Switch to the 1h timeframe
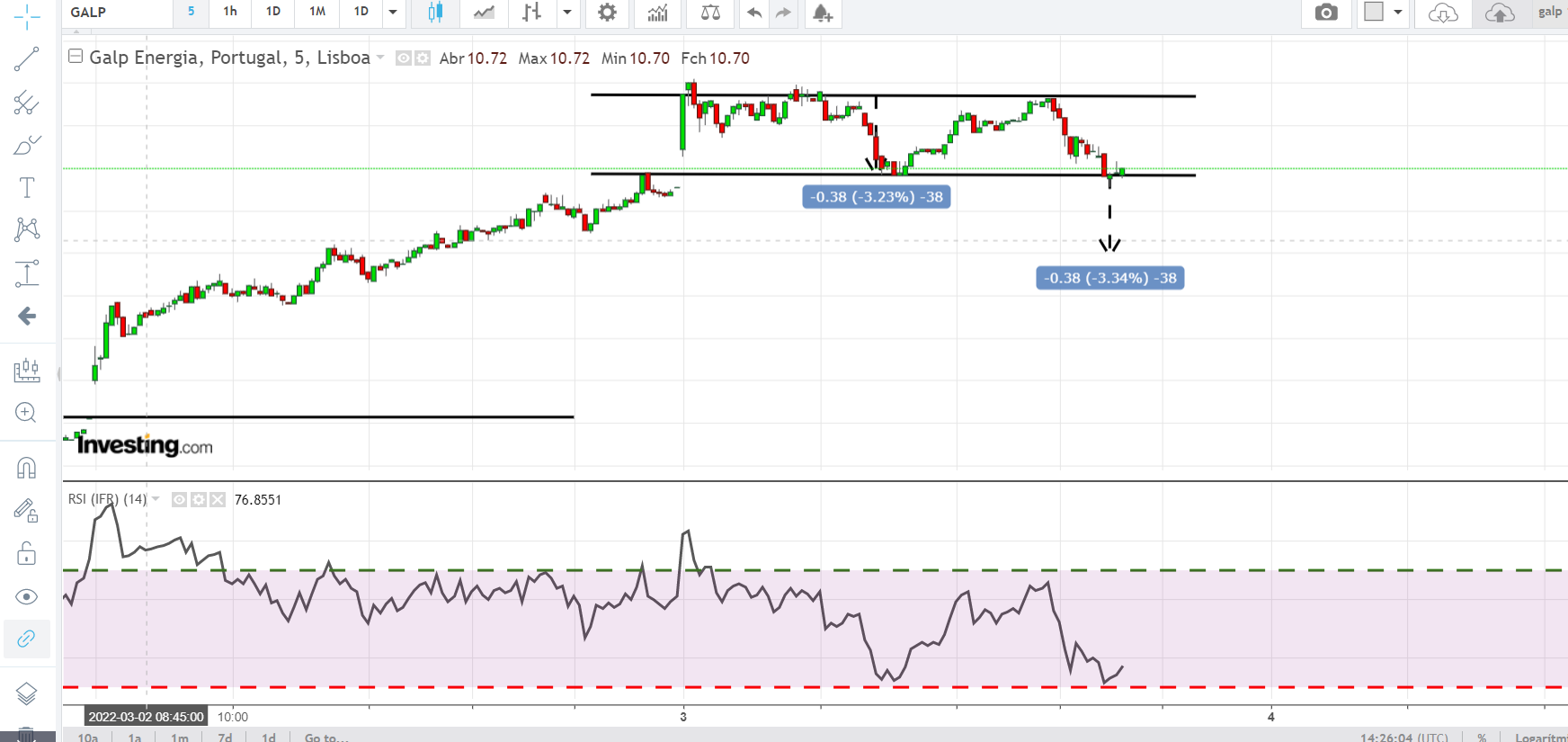 (230, 12)
